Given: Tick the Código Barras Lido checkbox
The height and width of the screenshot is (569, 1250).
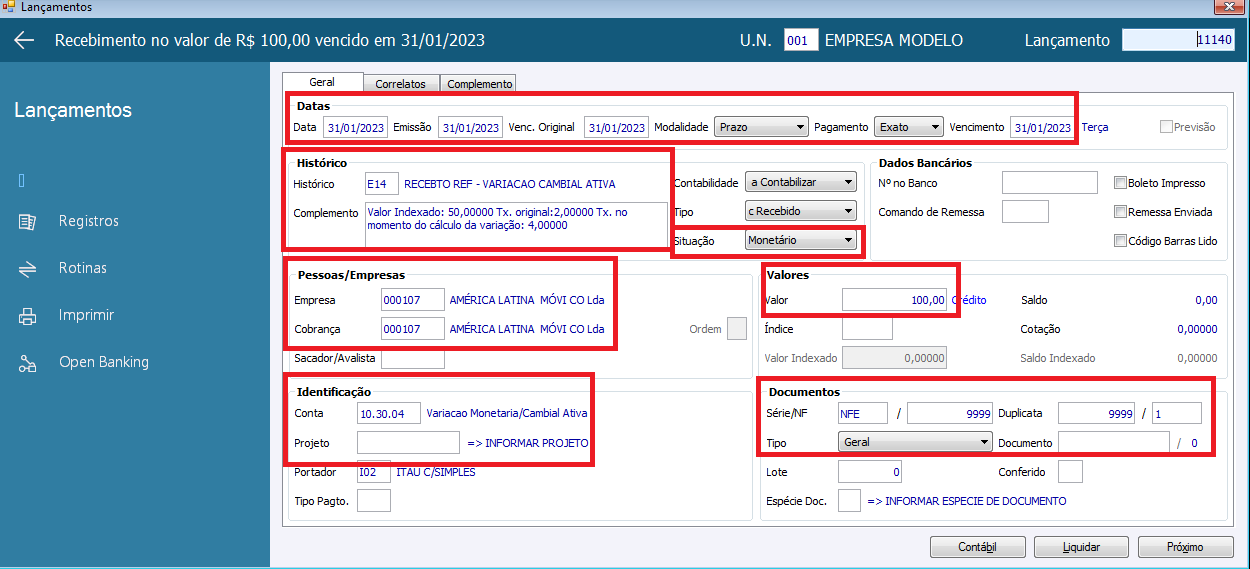Looking at the screenshot, I should (1120, 241).
